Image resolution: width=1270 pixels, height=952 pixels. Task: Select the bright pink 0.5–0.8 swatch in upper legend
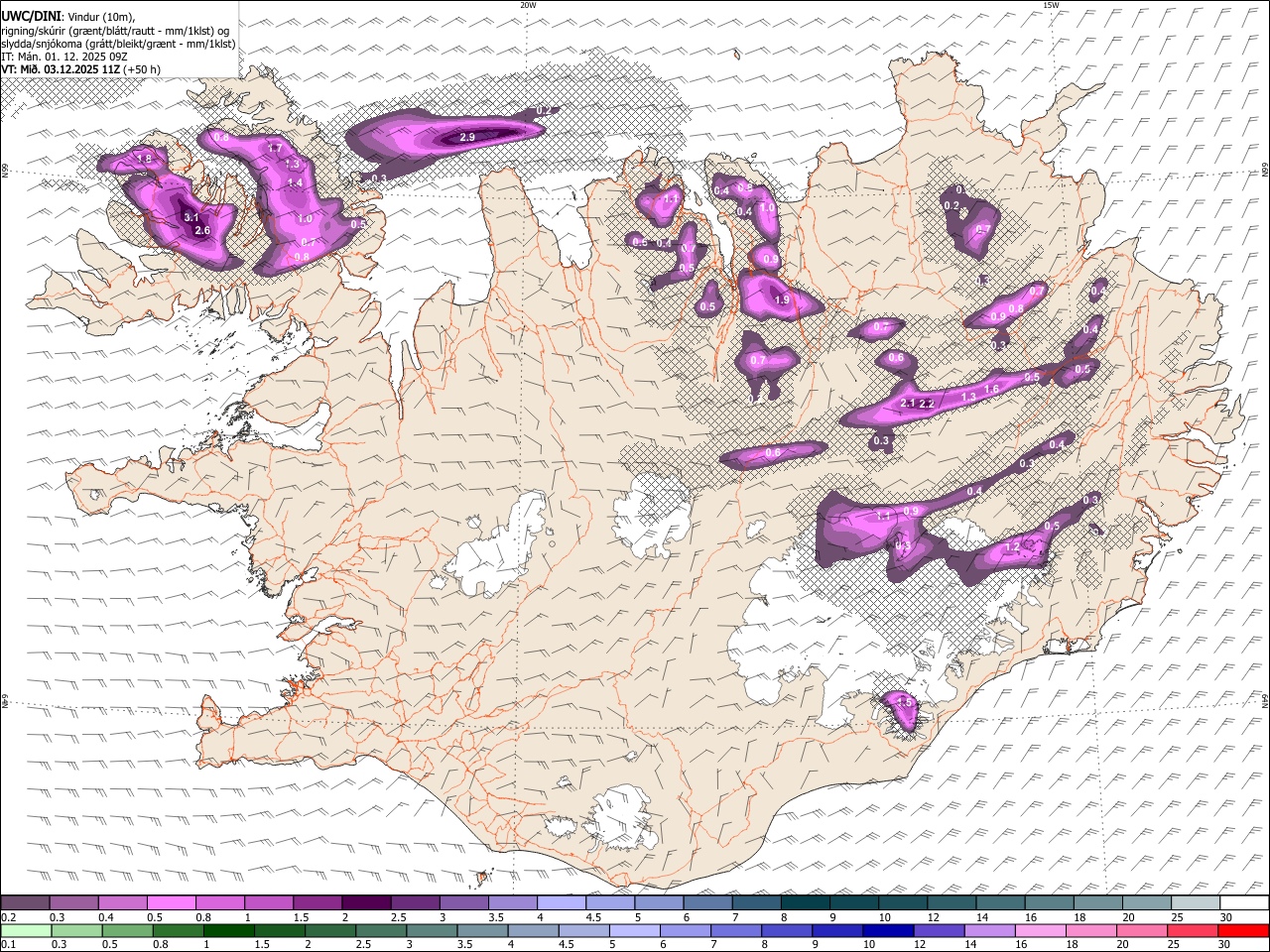(x=172, y=903)
